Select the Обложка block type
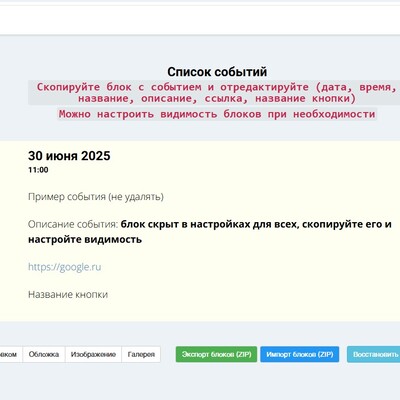The width and height of the screenshot is (400, 400). [44, 354]
